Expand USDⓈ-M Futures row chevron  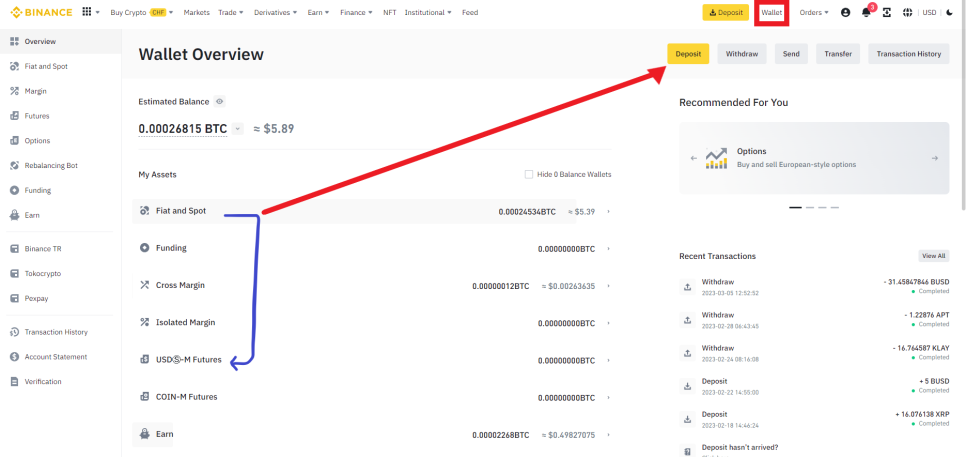click(609, 360)
